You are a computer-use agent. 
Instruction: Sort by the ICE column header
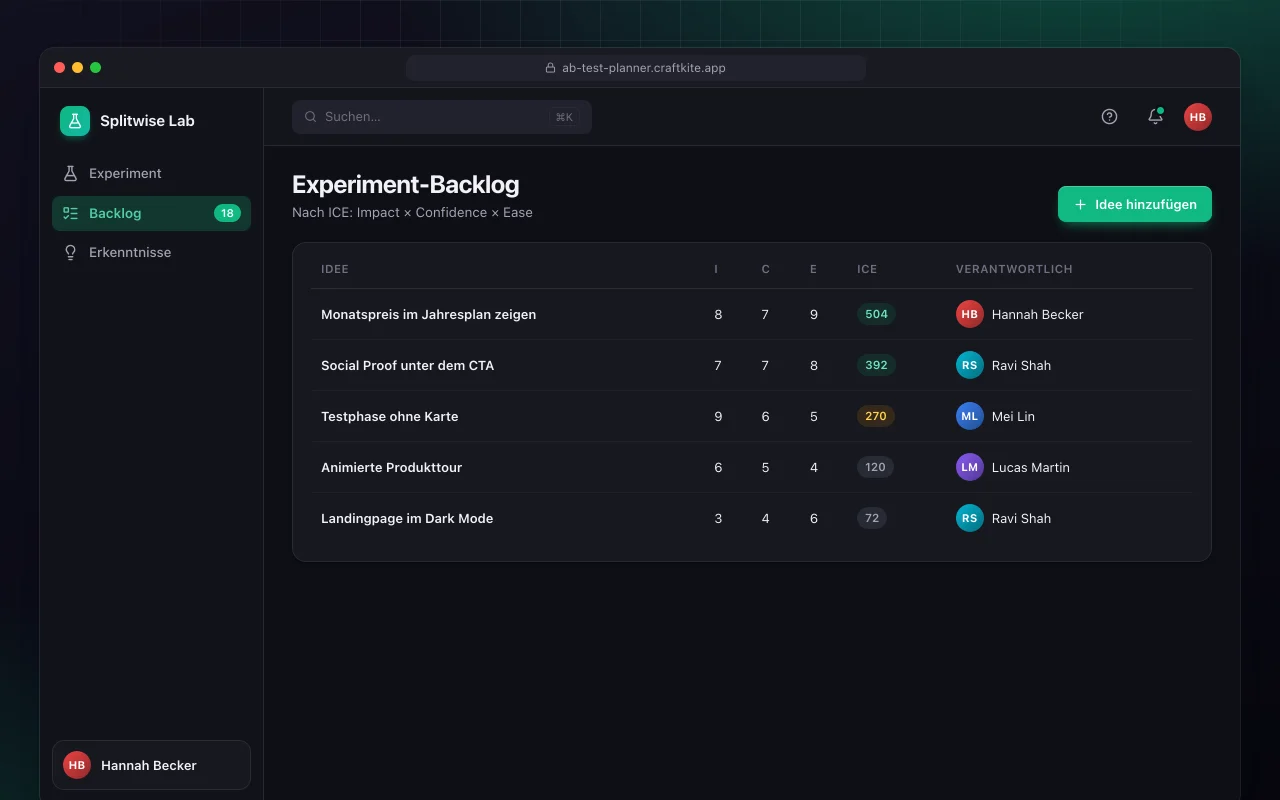point(867,269)
